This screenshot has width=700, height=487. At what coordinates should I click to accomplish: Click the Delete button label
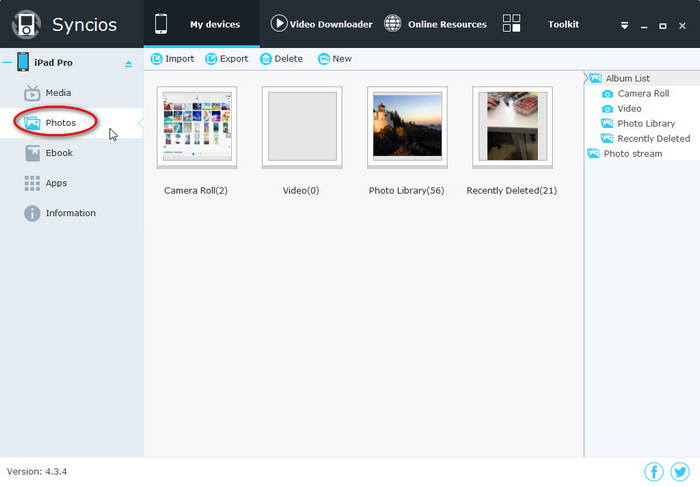pos(288,59)
